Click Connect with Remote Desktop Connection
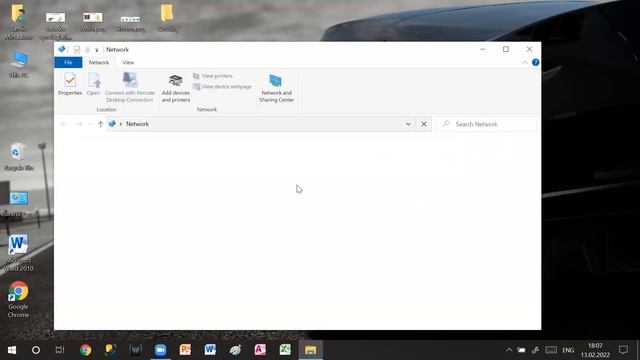 point(130,88)
